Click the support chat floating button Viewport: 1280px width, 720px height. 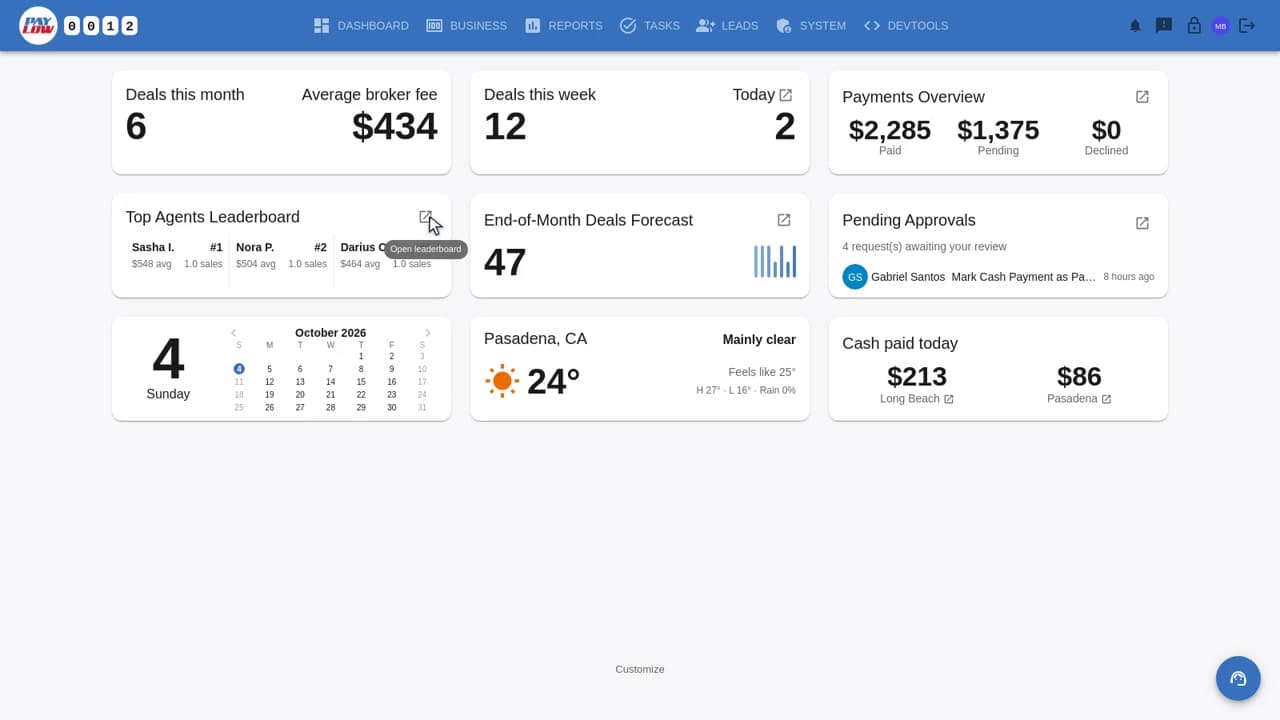tap(1238, 678)
